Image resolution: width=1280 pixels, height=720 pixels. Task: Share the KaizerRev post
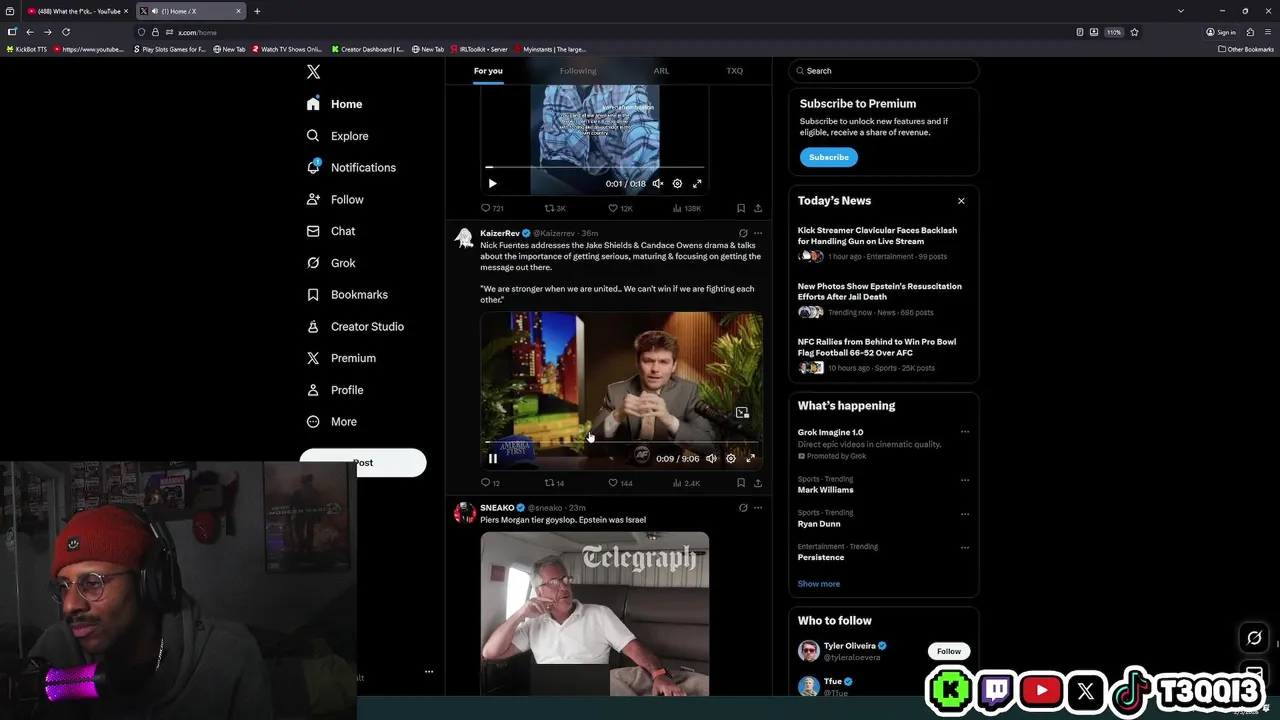(758, 483)
